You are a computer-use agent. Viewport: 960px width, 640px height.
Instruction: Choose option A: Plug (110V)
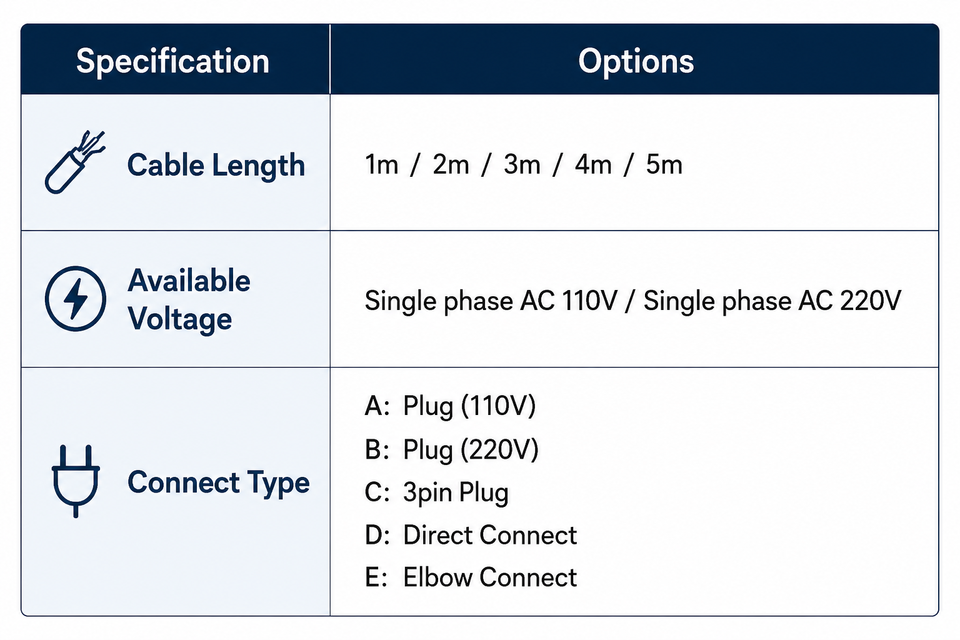click(451, 406)
